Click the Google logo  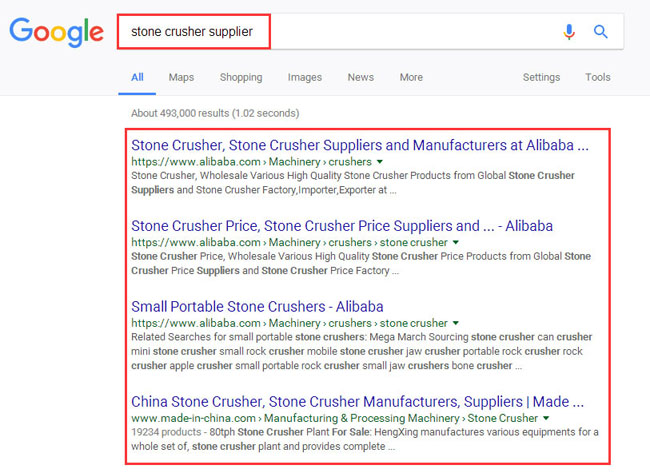coord(56,32)
